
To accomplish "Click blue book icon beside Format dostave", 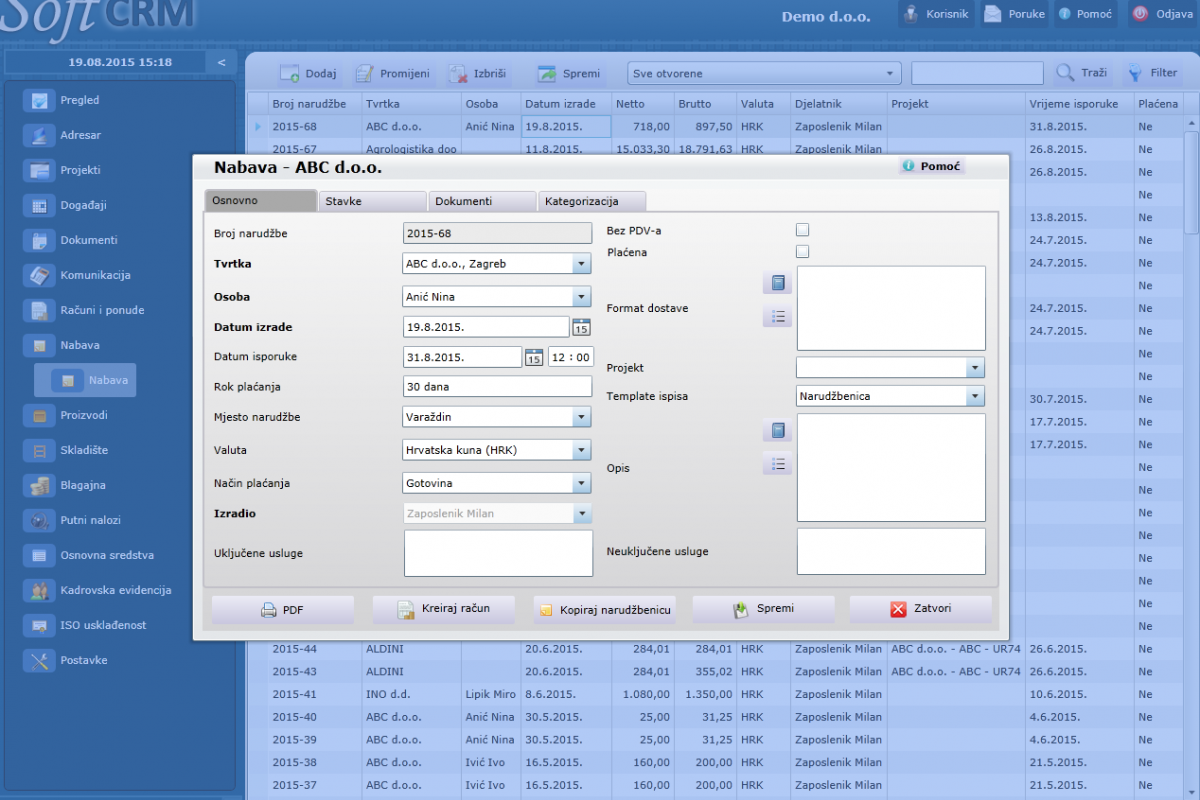I will [778, 283].
